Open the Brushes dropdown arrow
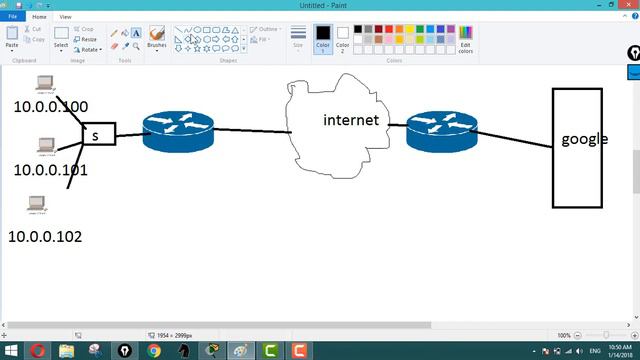 click(x=157, y=51)
